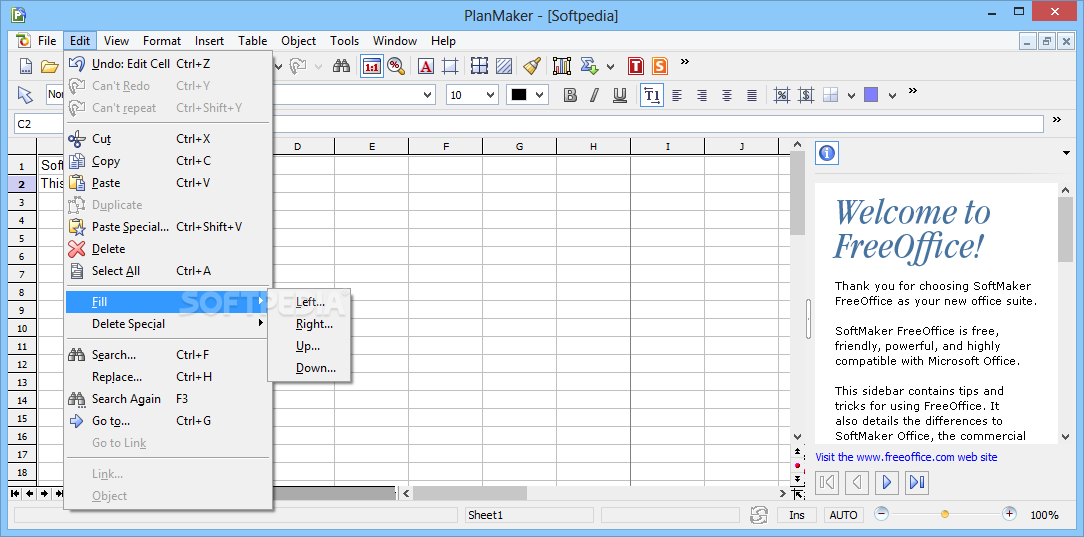
Task: Select column header H
Action: 594,147
